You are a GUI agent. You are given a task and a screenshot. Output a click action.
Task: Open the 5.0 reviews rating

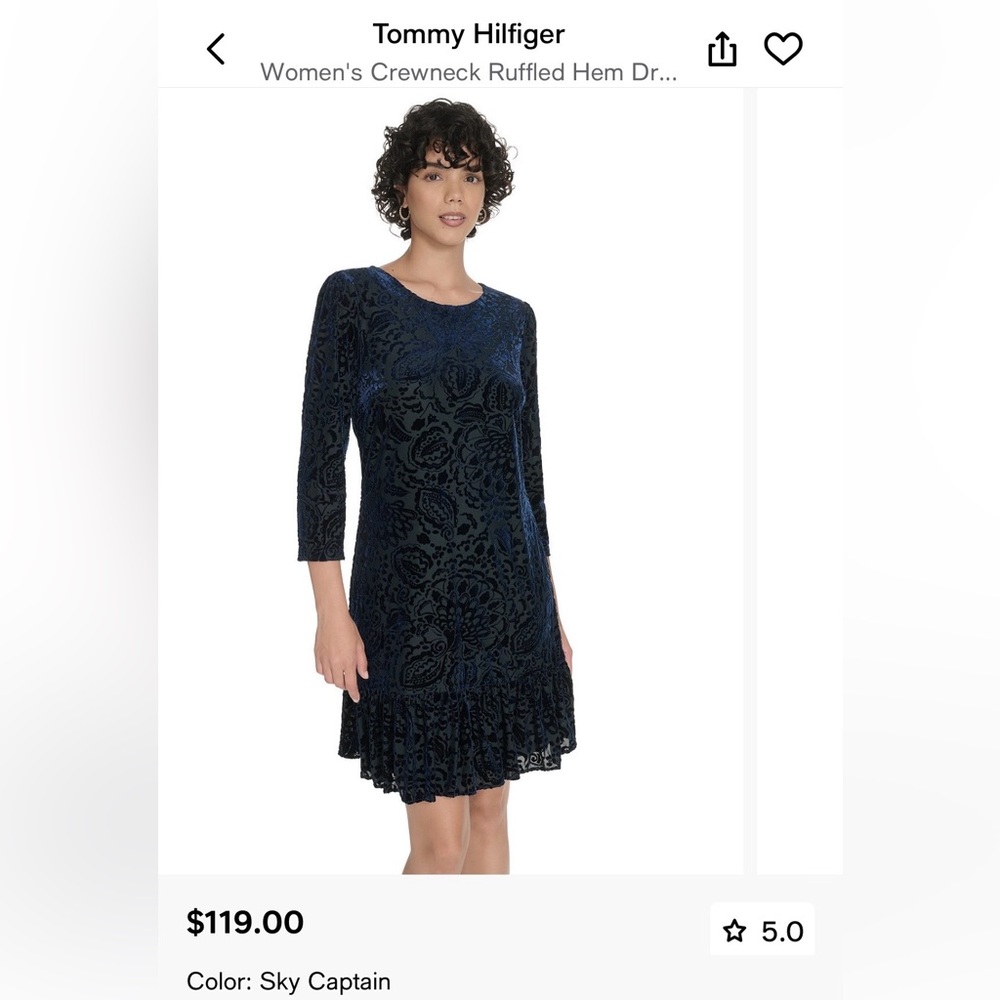[761, 930]
